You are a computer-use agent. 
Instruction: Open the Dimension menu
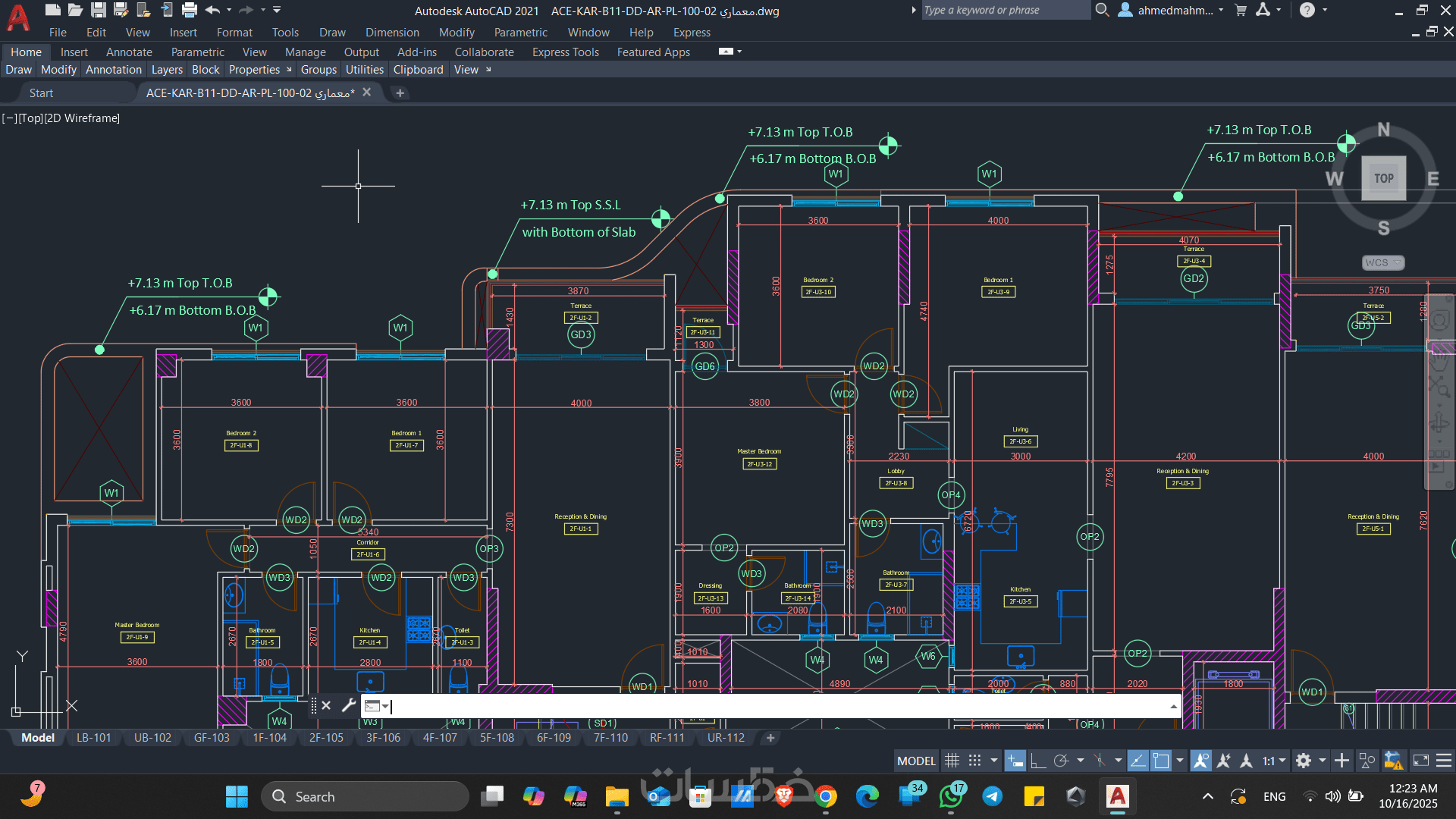click(x=392, y=33)
